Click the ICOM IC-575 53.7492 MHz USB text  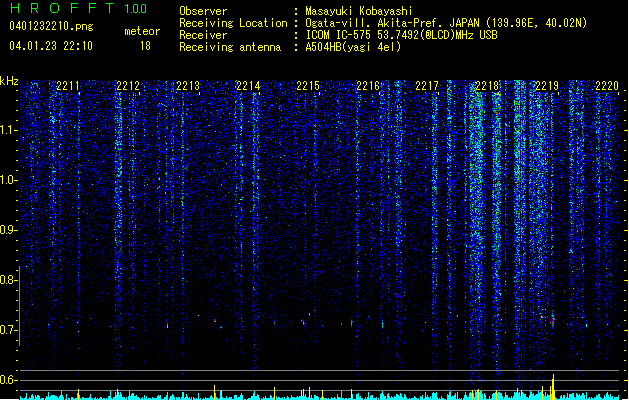pyautogui.click(x=401, y=35)
